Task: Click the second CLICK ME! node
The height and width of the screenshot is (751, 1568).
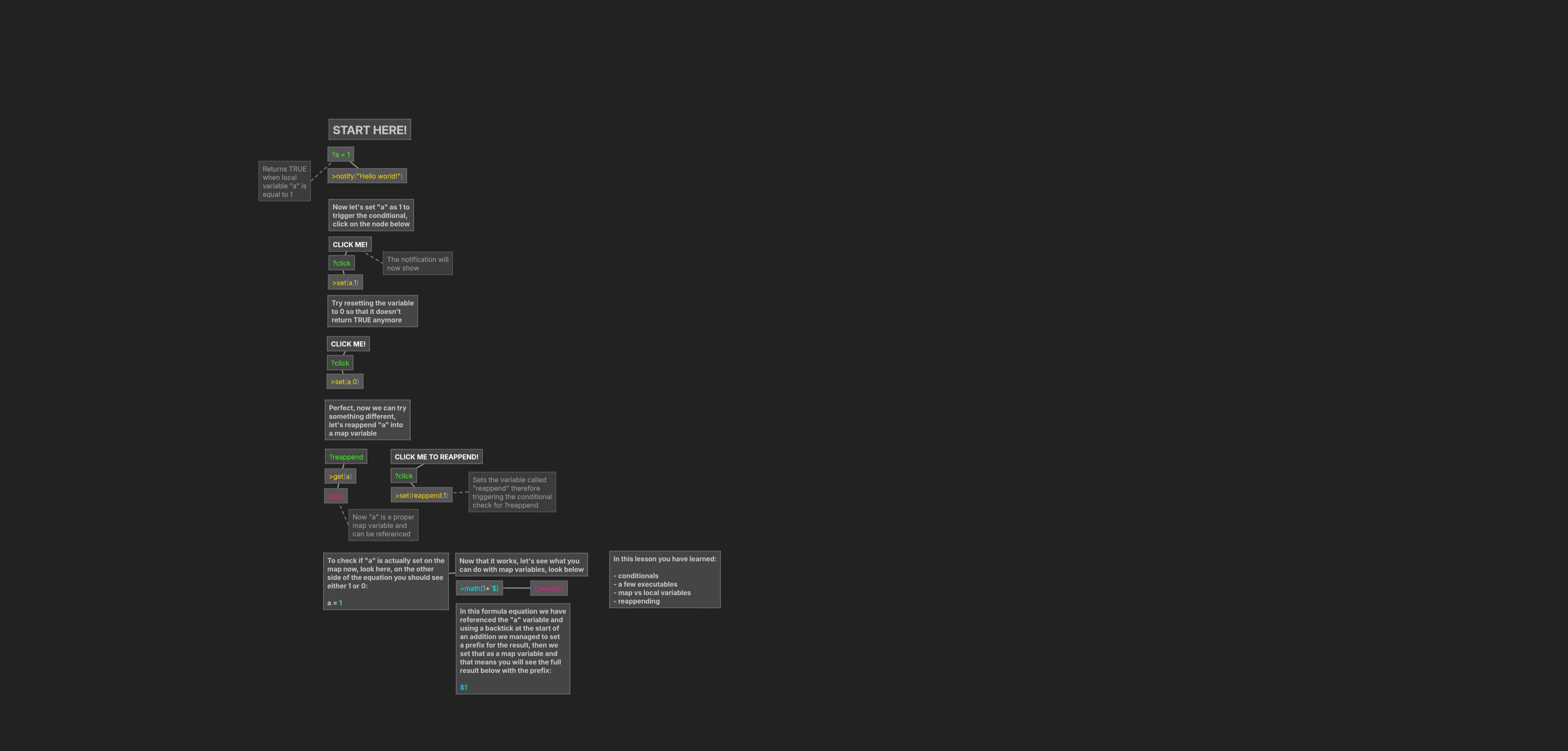Action: (348, 343)
